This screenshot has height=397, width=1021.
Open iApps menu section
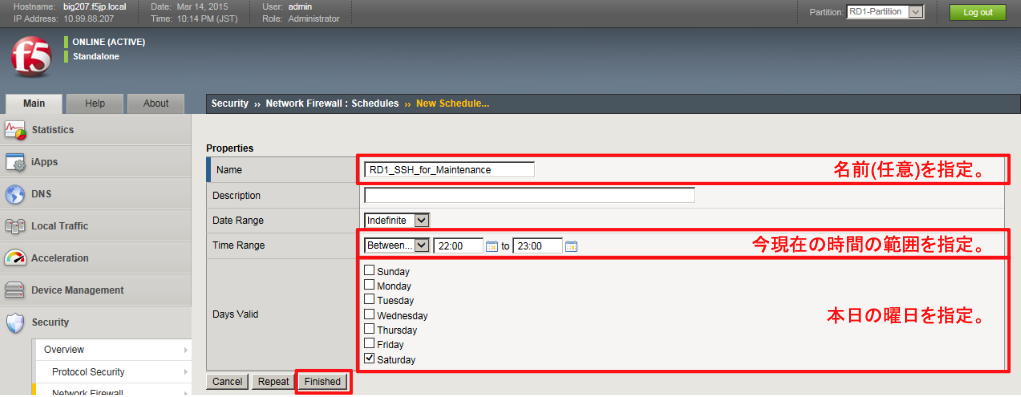[x=96, y=162]
